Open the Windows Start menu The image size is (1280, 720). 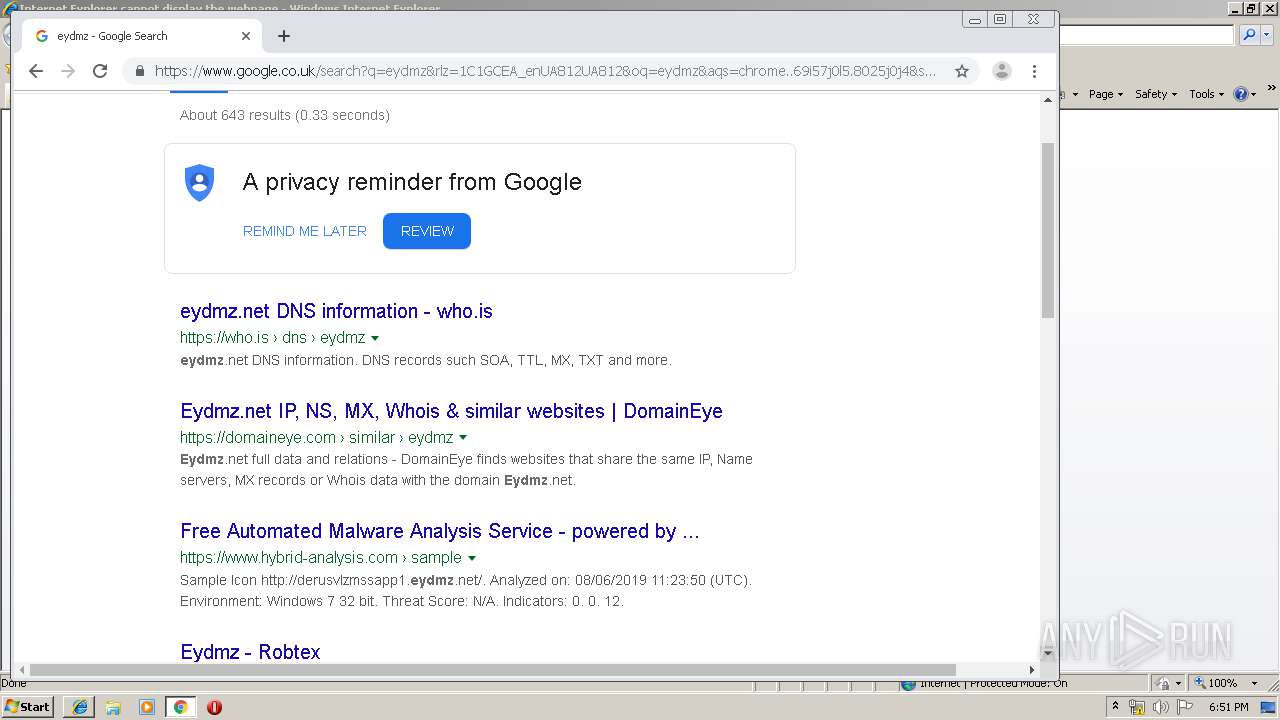28,706
